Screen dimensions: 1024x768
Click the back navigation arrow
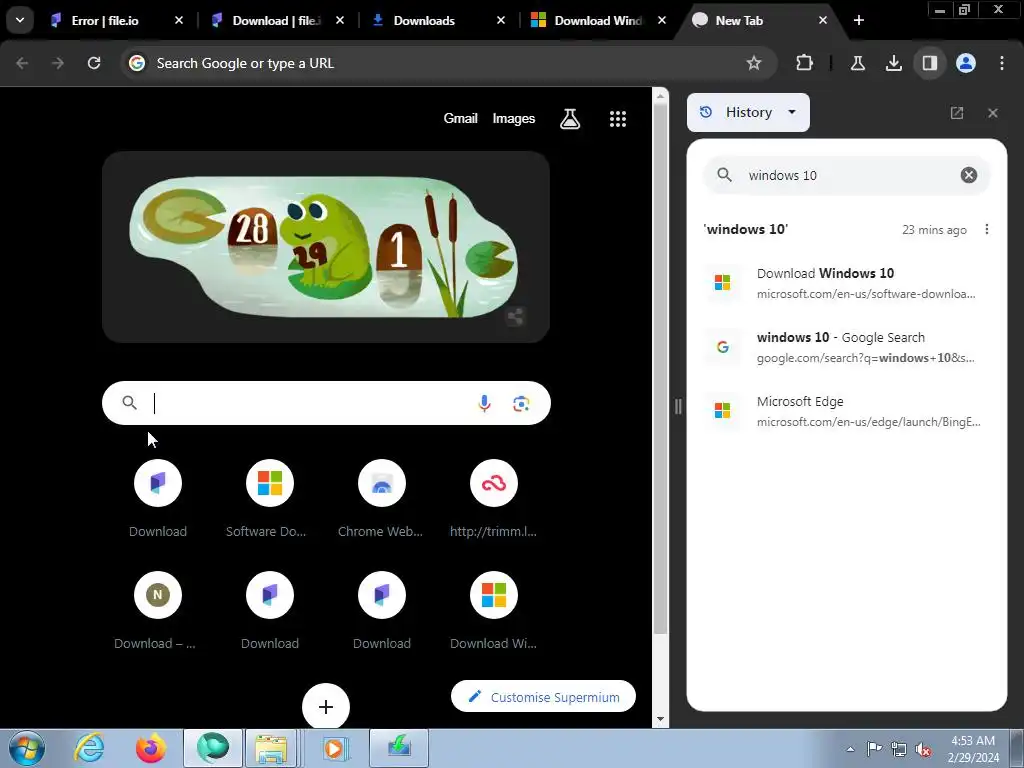point(22,63)
